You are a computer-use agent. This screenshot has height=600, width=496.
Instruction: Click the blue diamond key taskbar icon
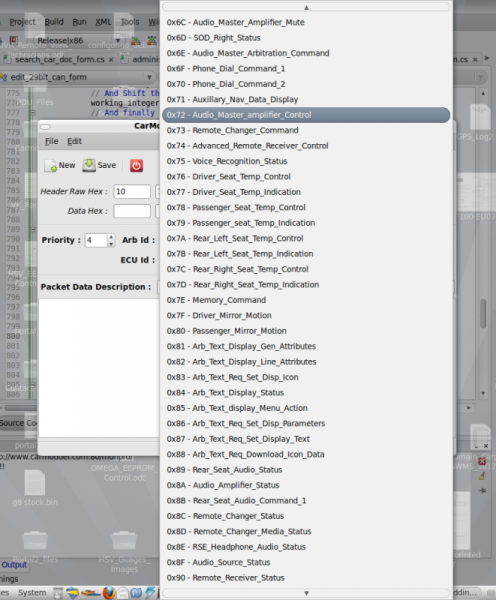pyautogui.click(x=72, y=593)
